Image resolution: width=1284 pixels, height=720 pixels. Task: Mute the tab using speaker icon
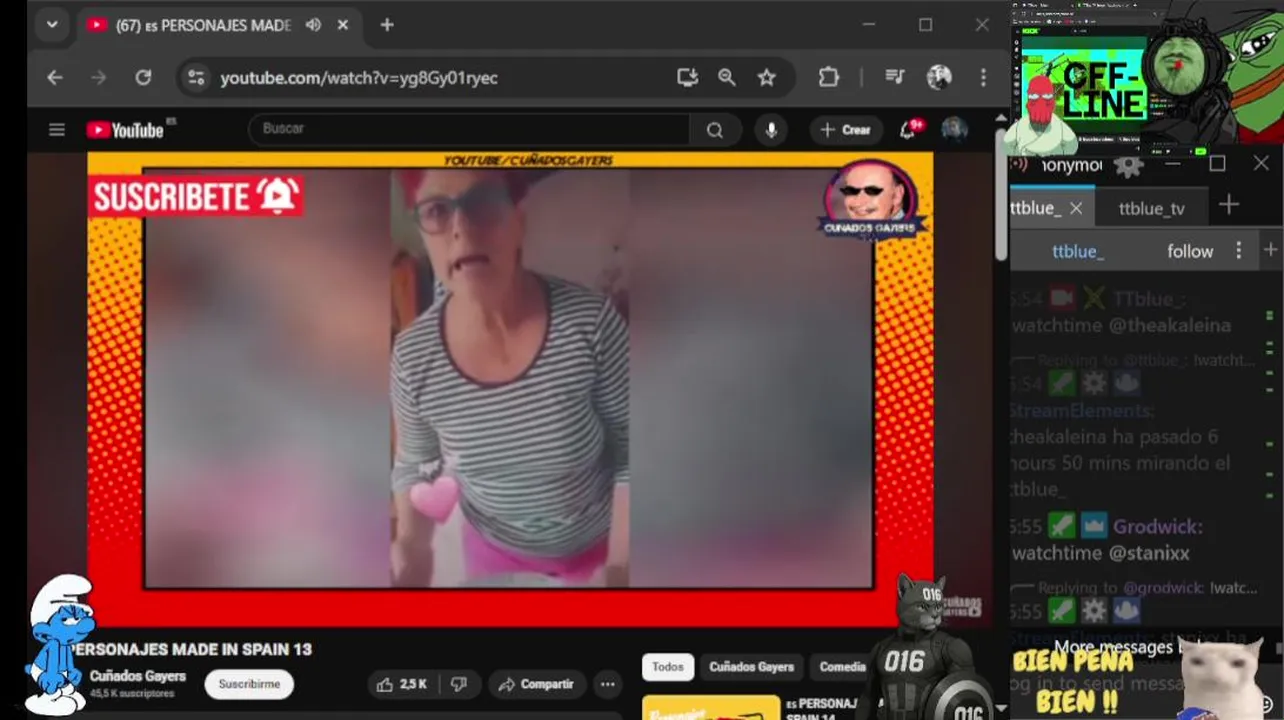[x=313, y=25]
